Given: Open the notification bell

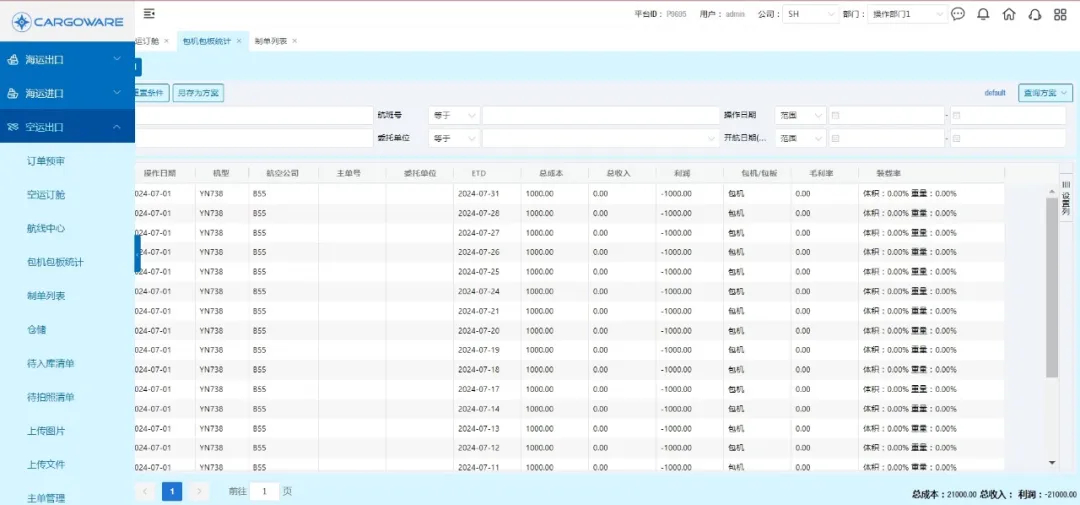Looking at the screenshot, I should (983, 14).
